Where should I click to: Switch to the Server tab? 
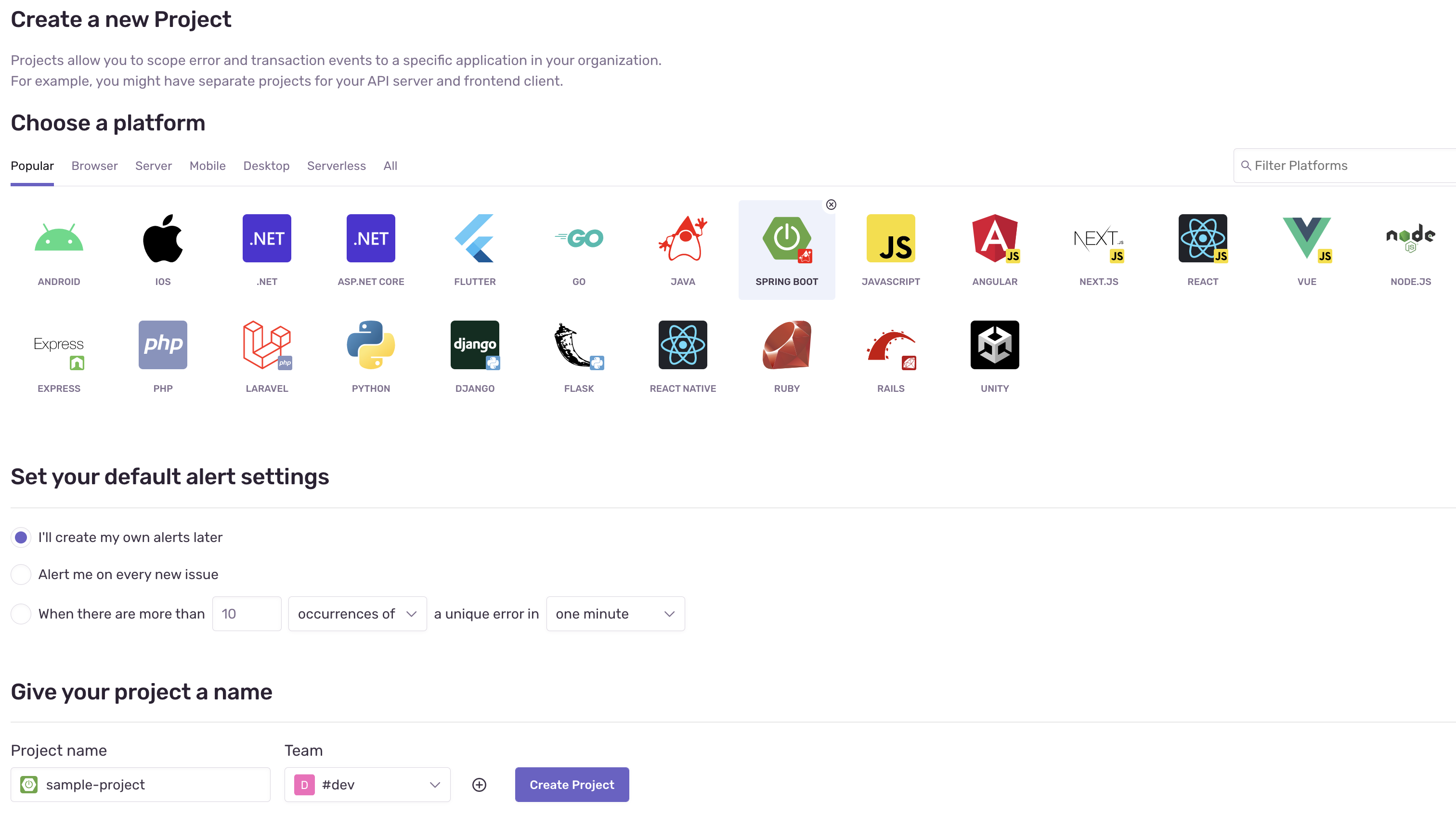coord(154,166)
